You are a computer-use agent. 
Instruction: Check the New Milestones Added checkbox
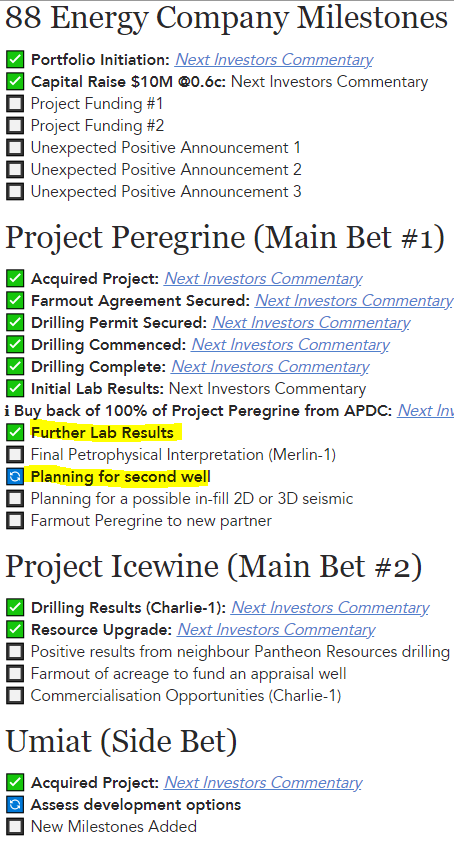click(x=15, y=826)
